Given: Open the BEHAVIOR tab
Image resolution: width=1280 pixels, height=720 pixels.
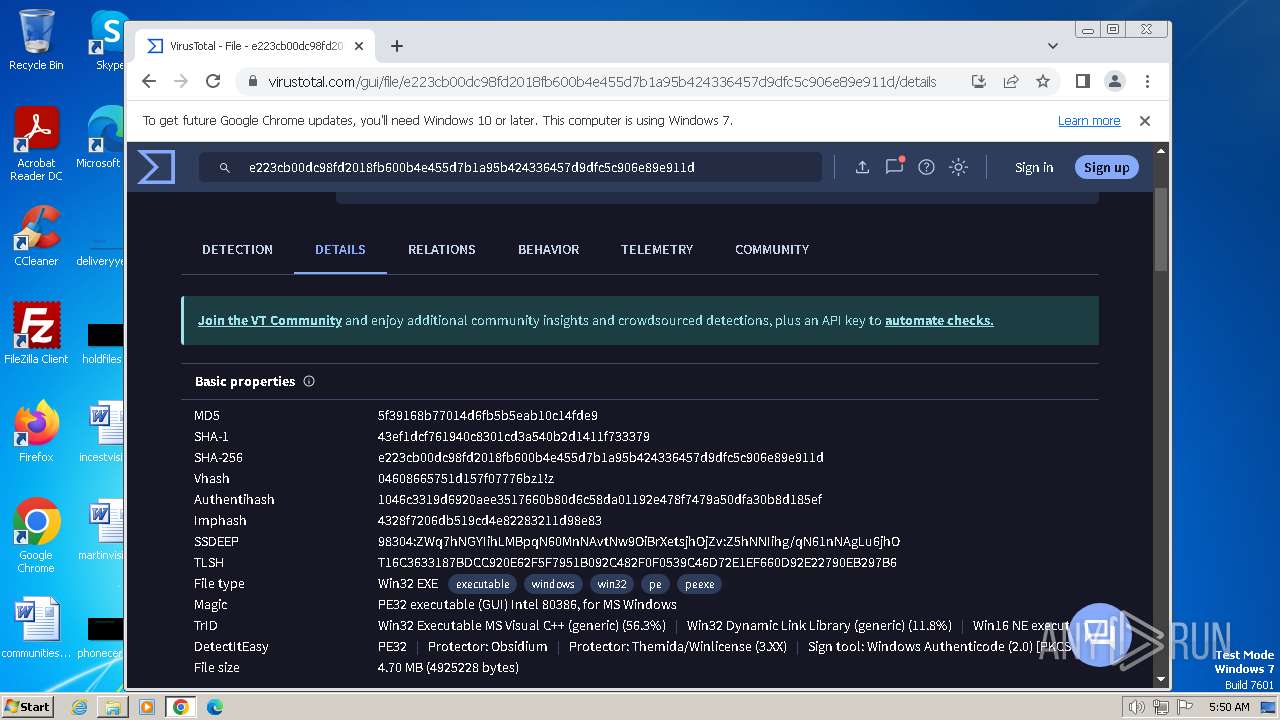Looking at the screenshot, I should [548, 250].
